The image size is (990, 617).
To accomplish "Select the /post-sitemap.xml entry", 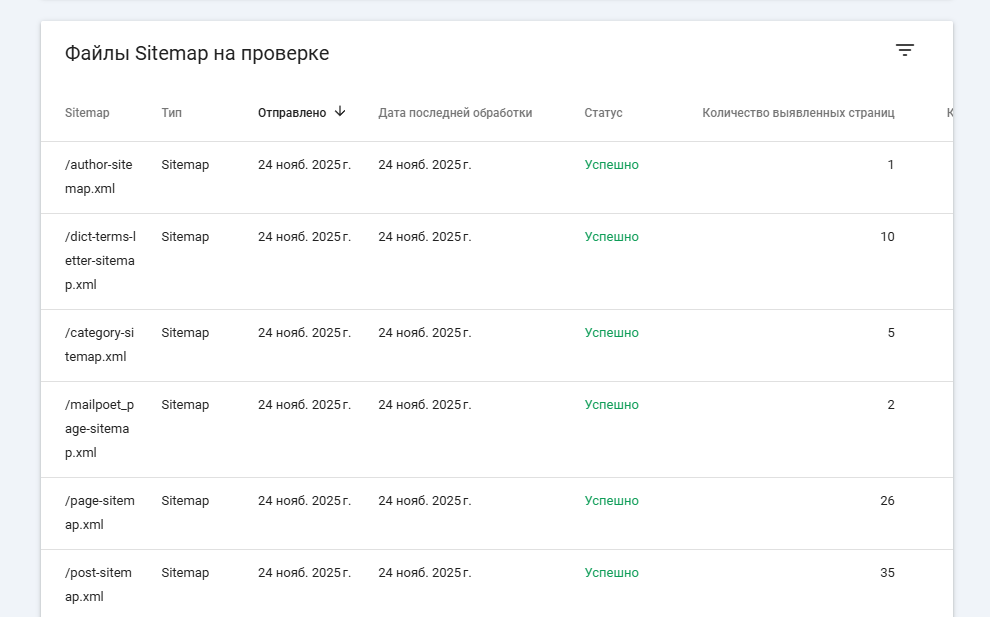I will (x=98, y=585).
